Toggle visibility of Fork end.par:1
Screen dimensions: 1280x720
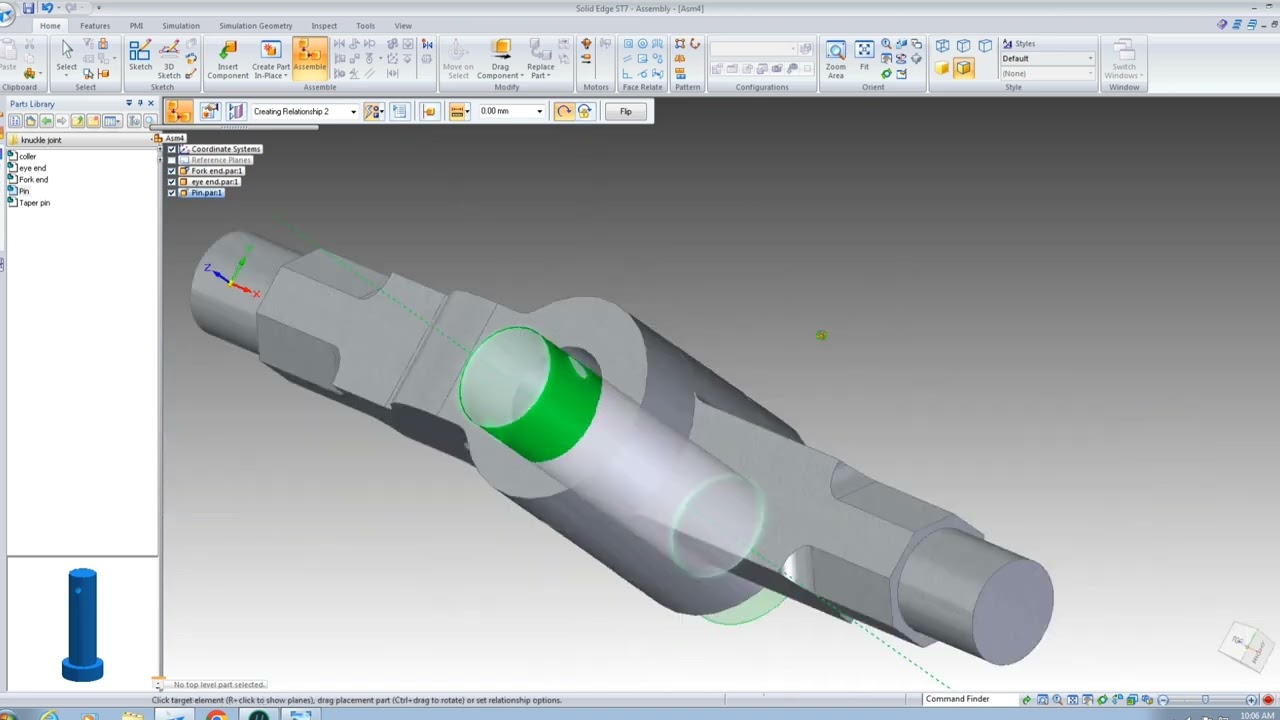(x=171, y=171)
